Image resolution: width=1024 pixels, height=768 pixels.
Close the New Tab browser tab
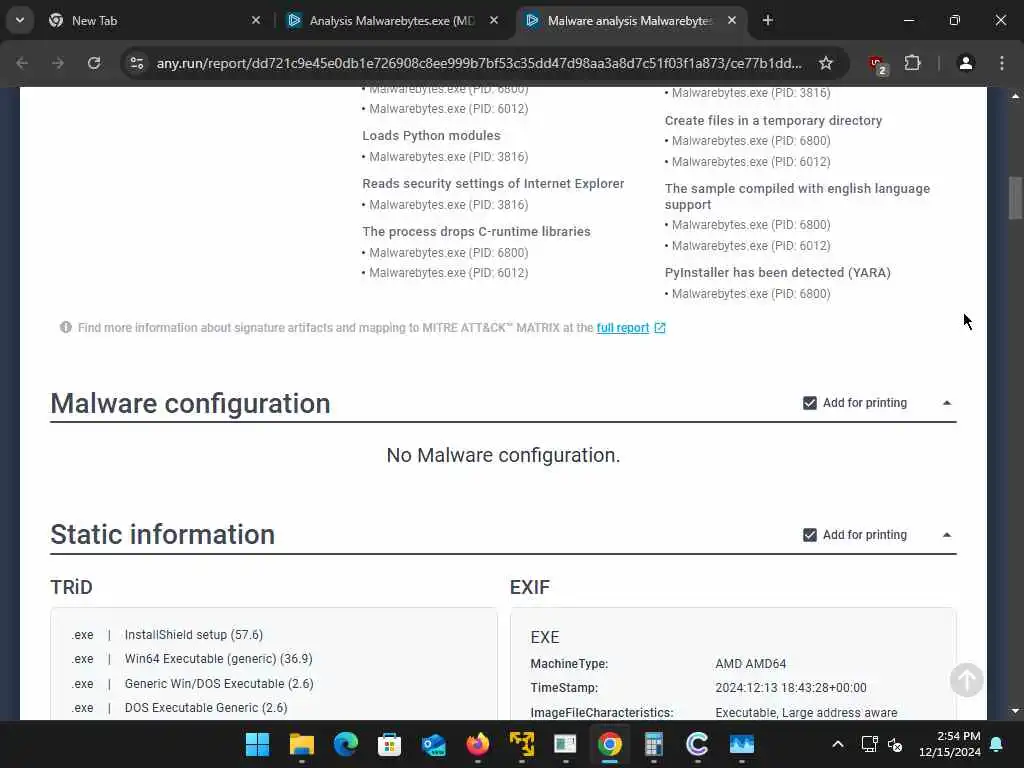[x=256, y=20]
